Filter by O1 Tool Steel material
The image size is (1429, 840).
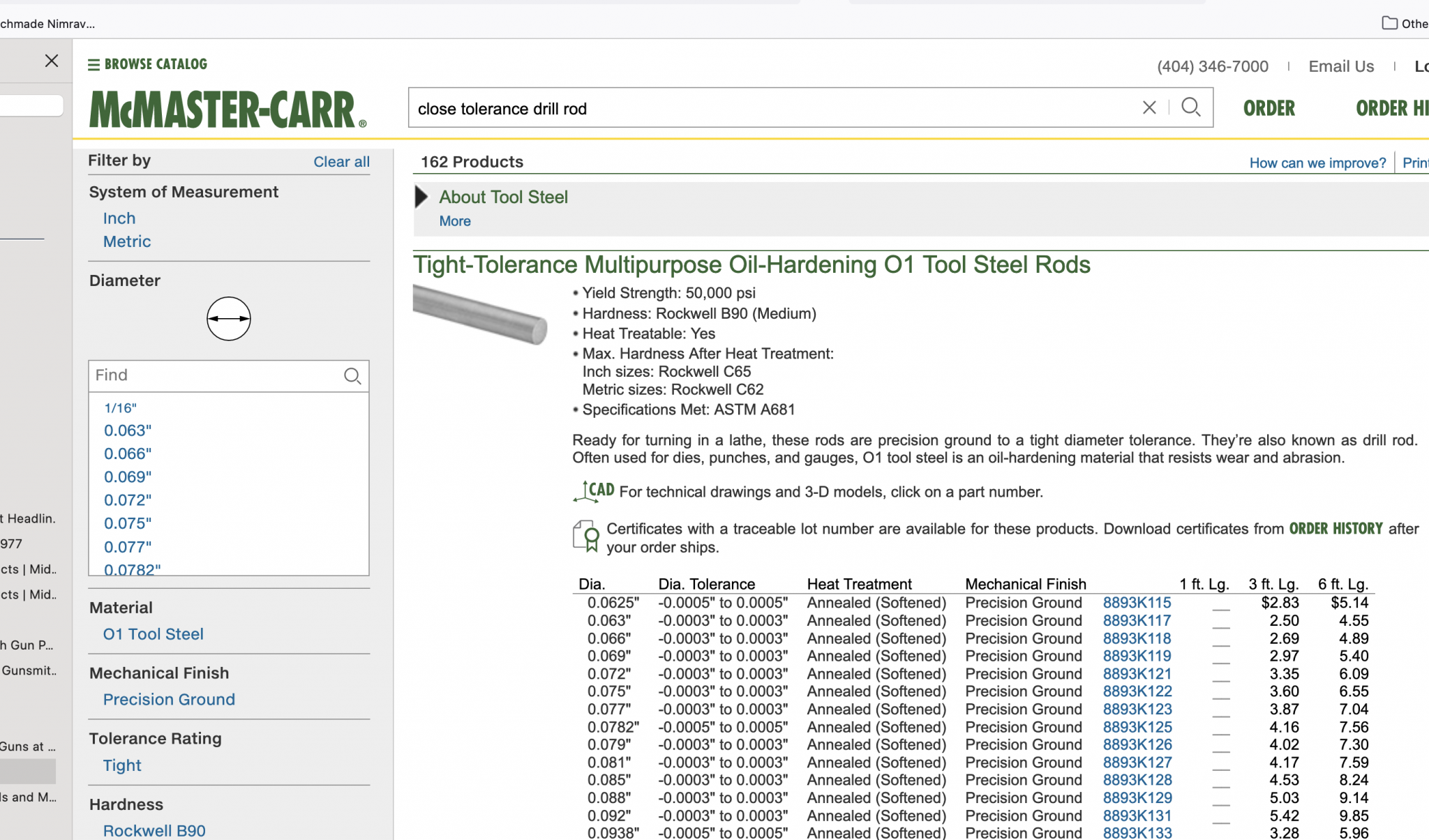click(x=154, y=634)
